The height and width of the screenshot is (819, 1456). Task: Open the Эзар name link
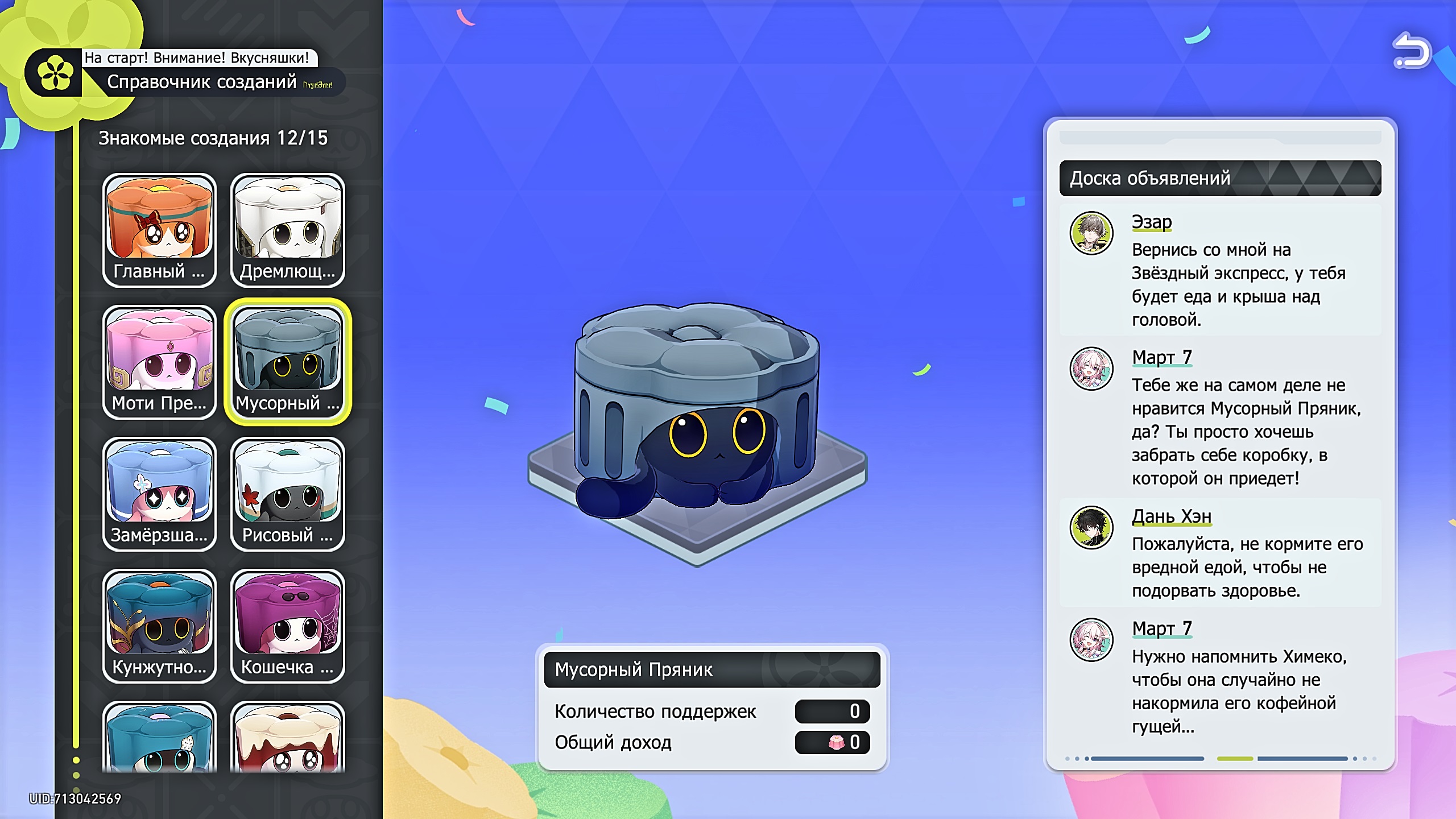click(x=1151, y=222)
